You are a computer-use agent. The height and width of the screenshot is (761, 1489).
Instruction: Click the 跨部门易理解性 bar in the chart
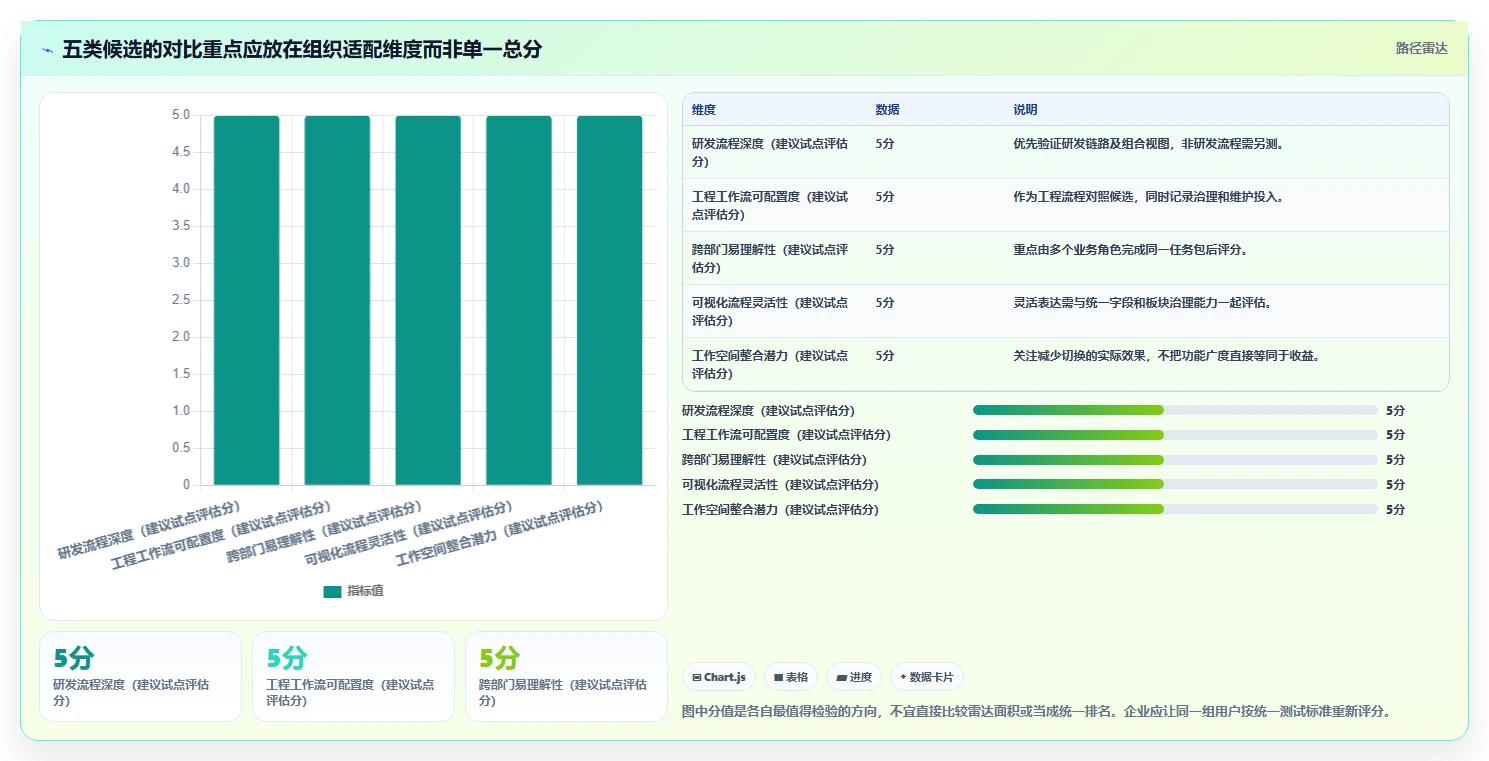point(428,300)
